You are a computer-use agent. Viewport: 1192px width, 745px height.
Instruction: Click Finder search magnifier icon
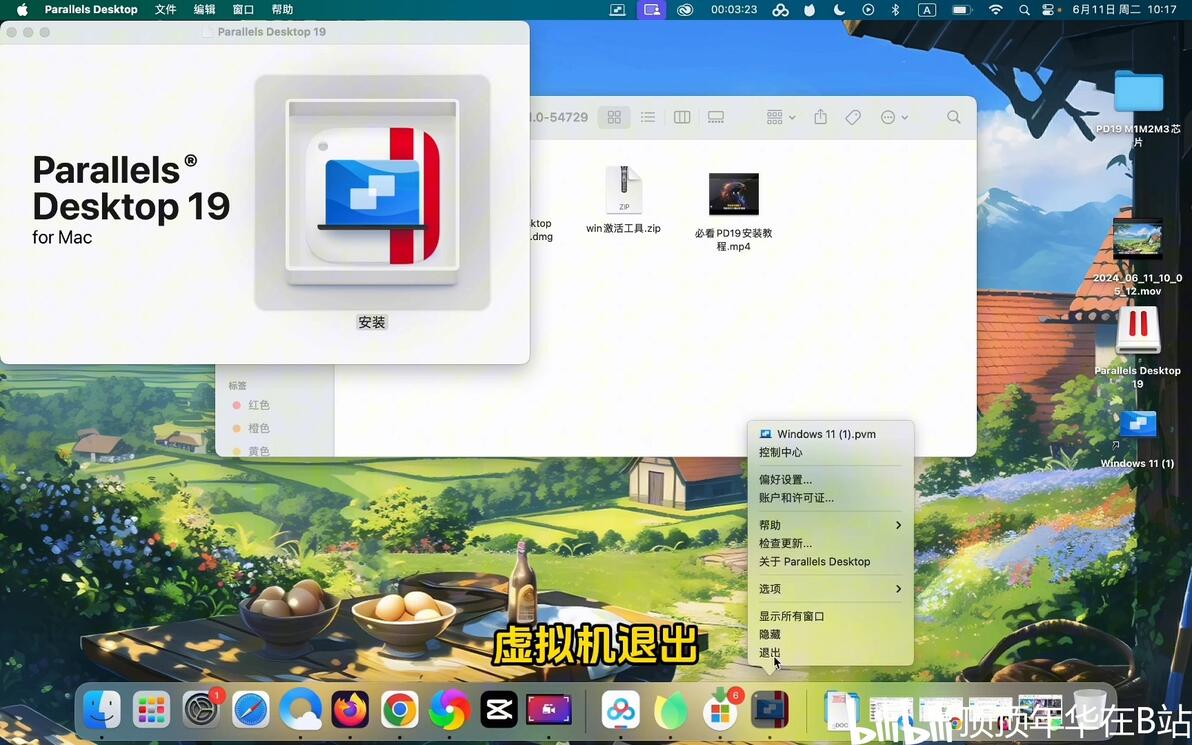click(953, 117)
